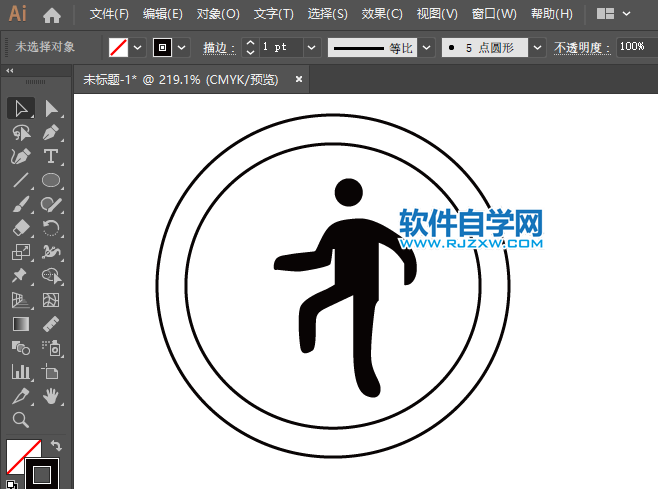Collapse the tools panel with double arrows

coord(10,71)
